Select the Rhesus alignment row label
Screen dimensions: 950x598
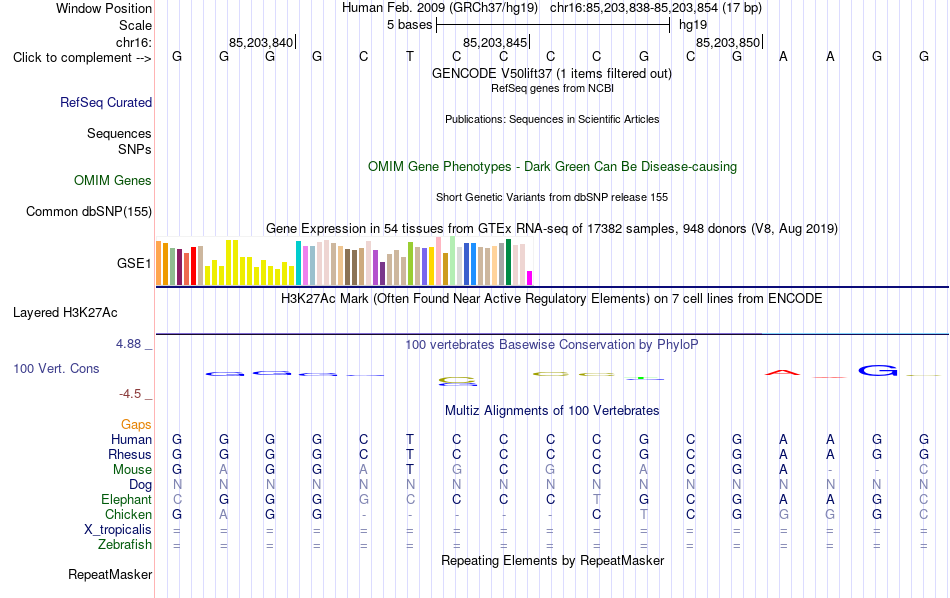click(x=130, y=454)
